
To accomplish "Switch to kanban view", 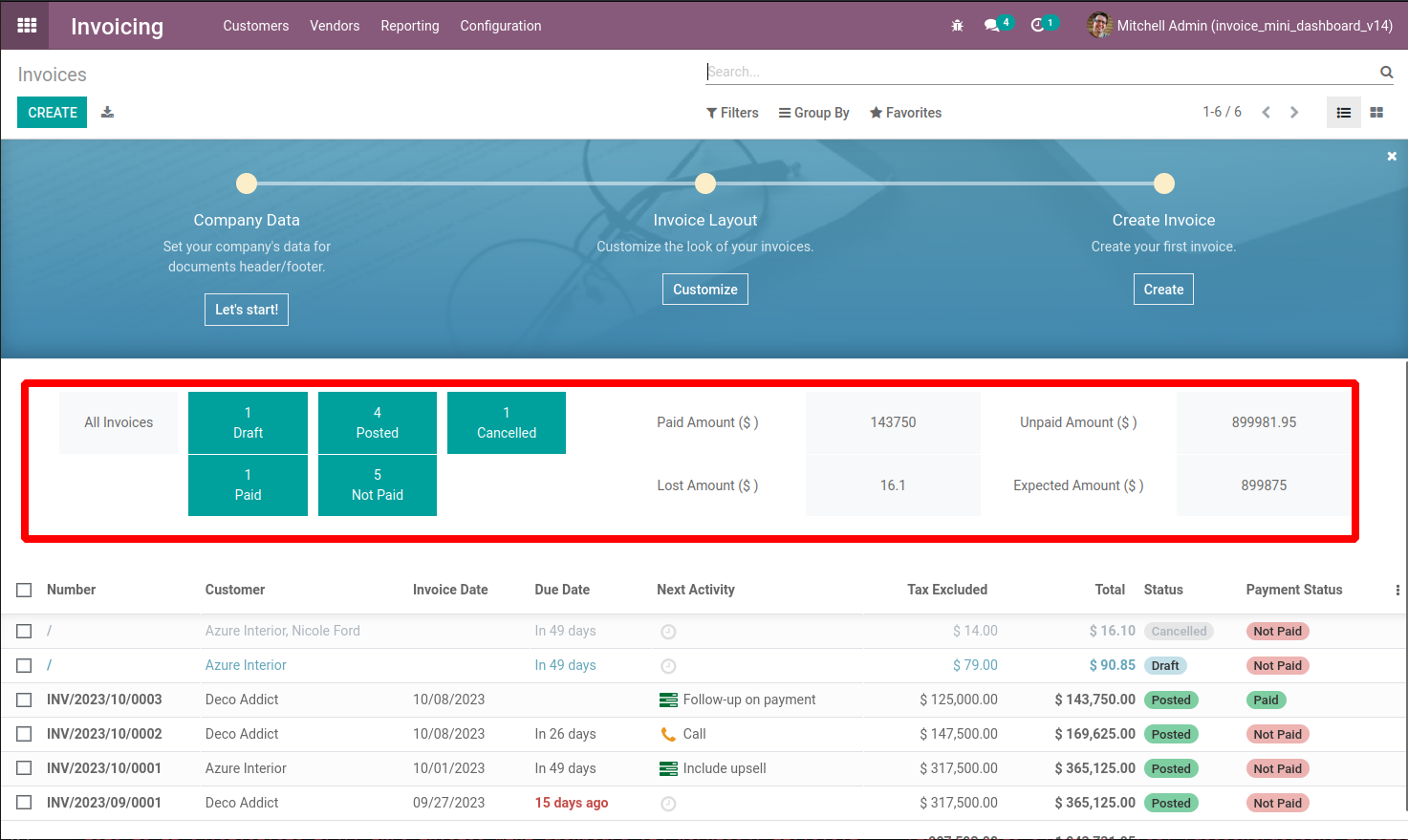I will click(x=1376, y=113).
